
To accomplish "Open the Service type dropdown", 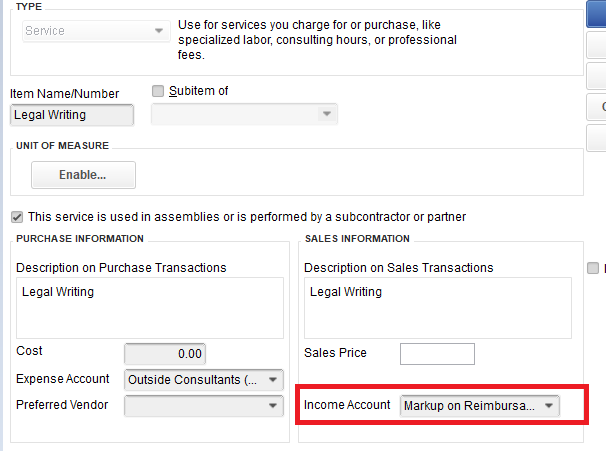I will click(158, 31).
